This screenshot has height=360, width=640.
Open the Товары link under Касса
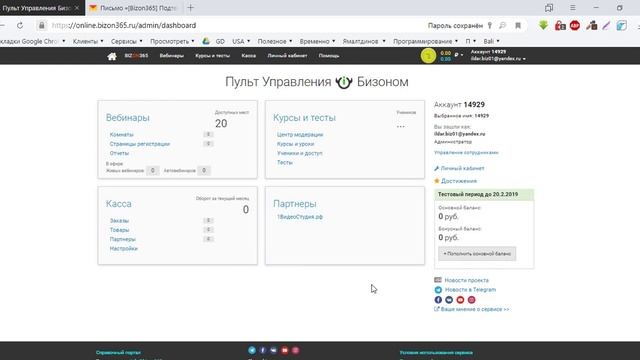pos(119,230)
